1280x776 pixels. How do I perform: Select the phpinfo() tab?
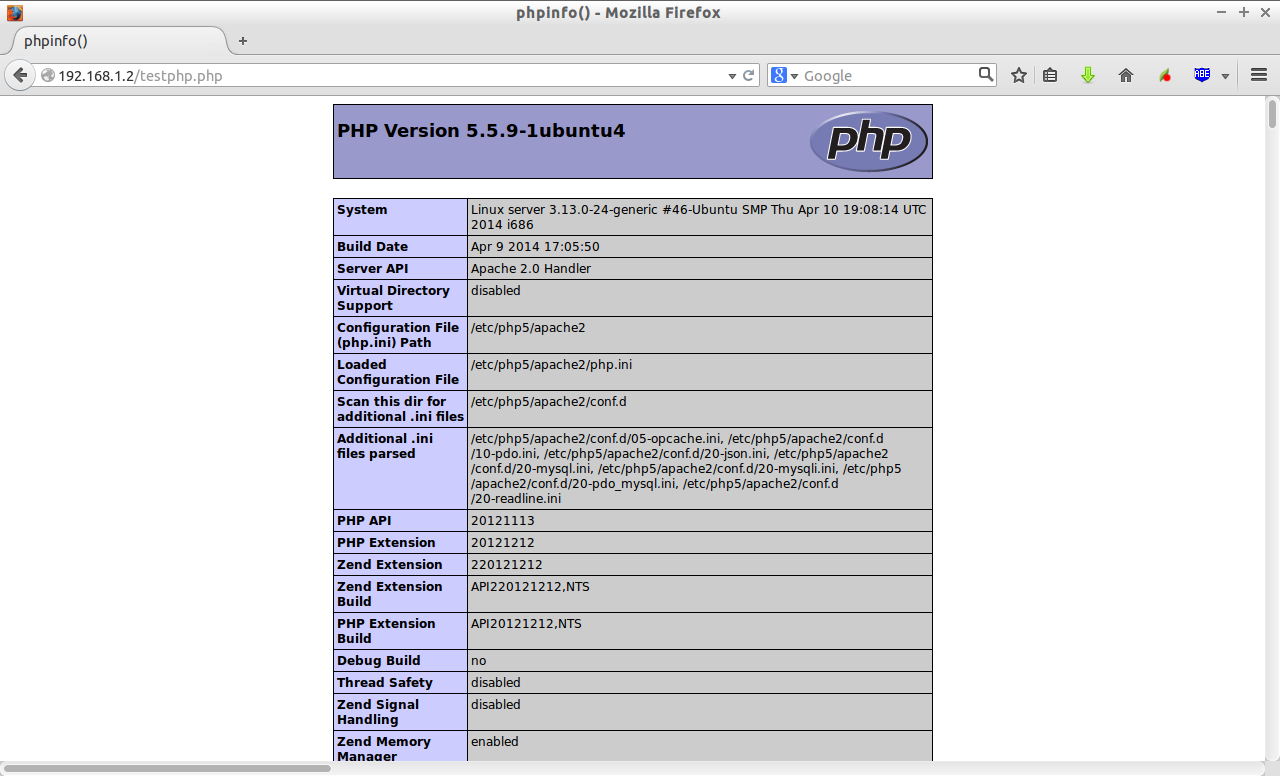120,41
